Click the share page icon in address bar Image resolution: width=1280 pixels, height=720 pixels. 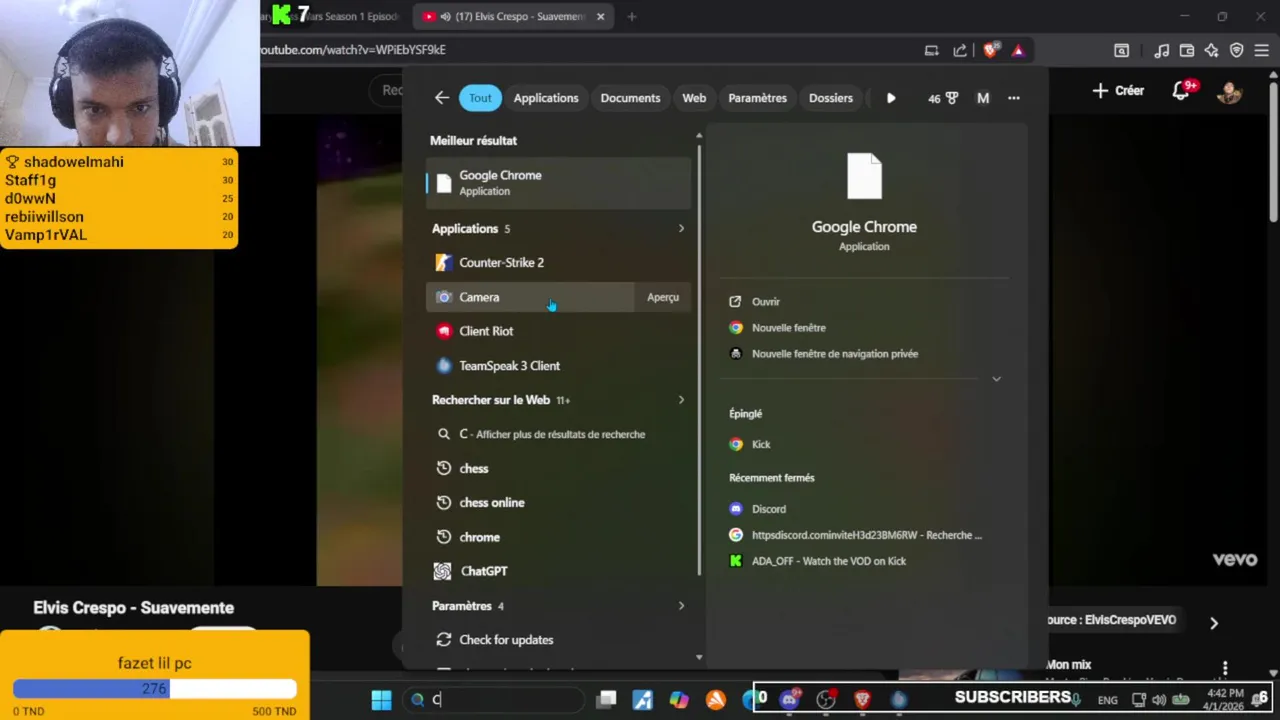pyautogui.click(x=960, y=50)
